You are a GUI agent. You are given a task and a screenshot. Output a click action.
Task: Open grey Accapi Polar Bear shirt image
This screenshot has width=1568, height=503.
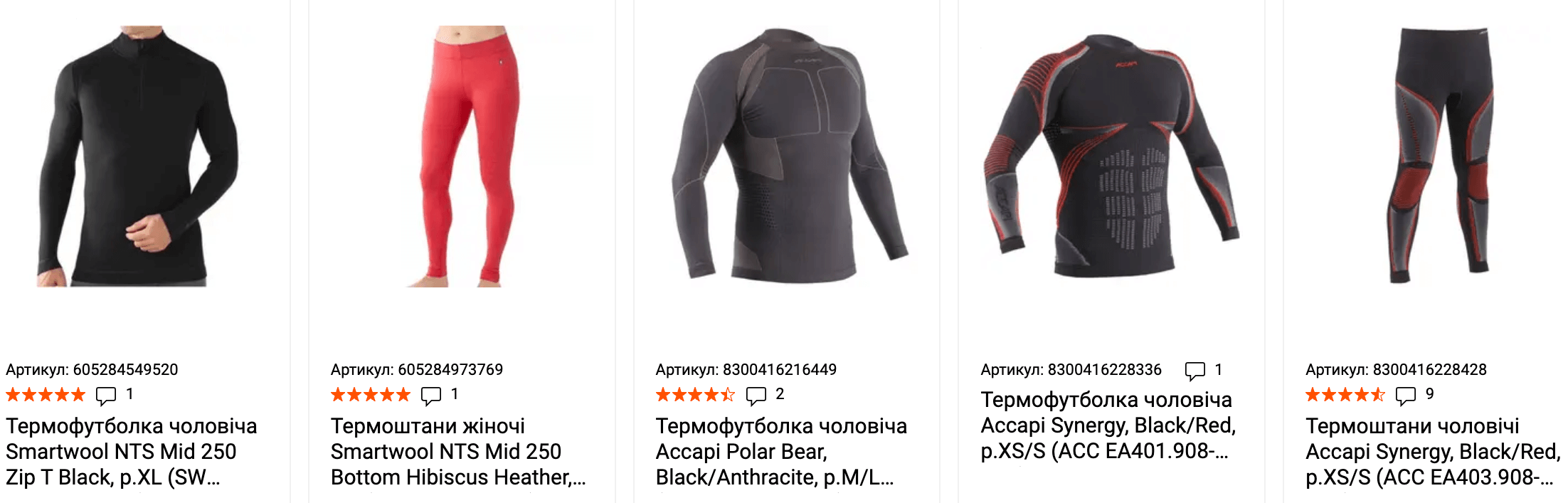coord(788,155)
